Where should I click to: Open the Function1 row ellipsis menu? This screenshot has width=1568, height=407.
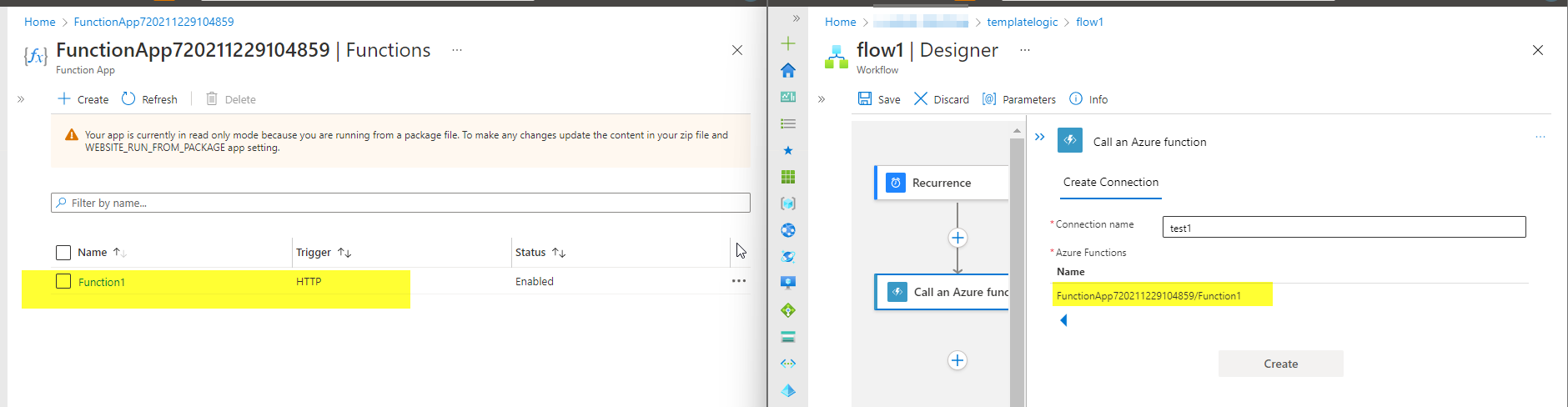click(739, 281)
